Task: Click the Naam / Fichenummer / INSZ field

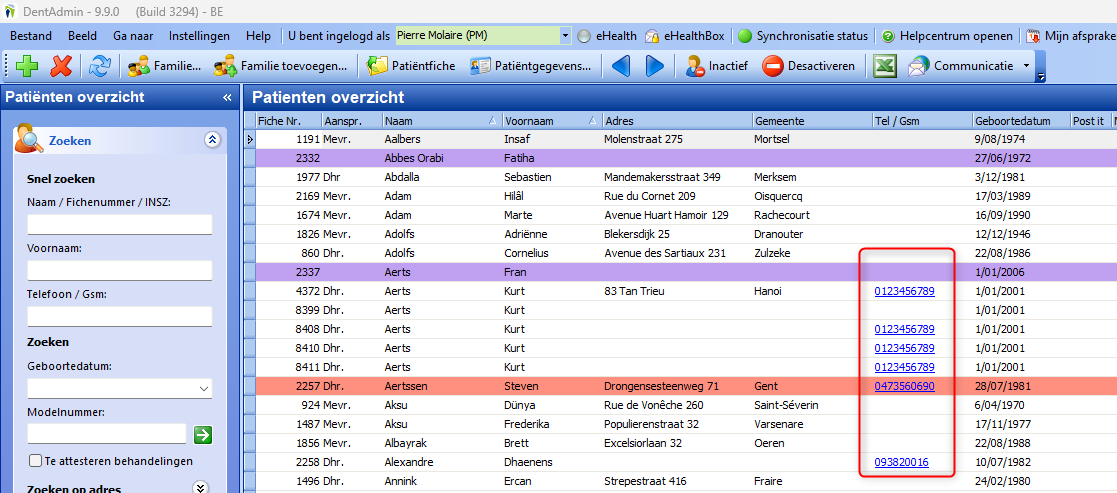Action: (x=120, y=224)
